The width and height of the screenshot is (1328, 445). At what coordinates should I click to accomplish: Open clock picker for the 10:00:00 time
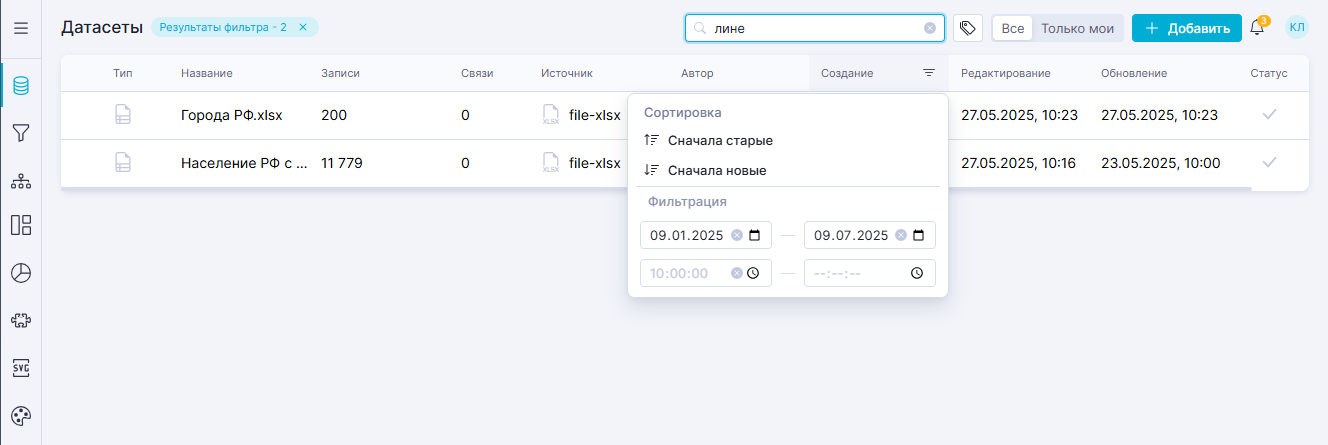click(x=753, y=273)
